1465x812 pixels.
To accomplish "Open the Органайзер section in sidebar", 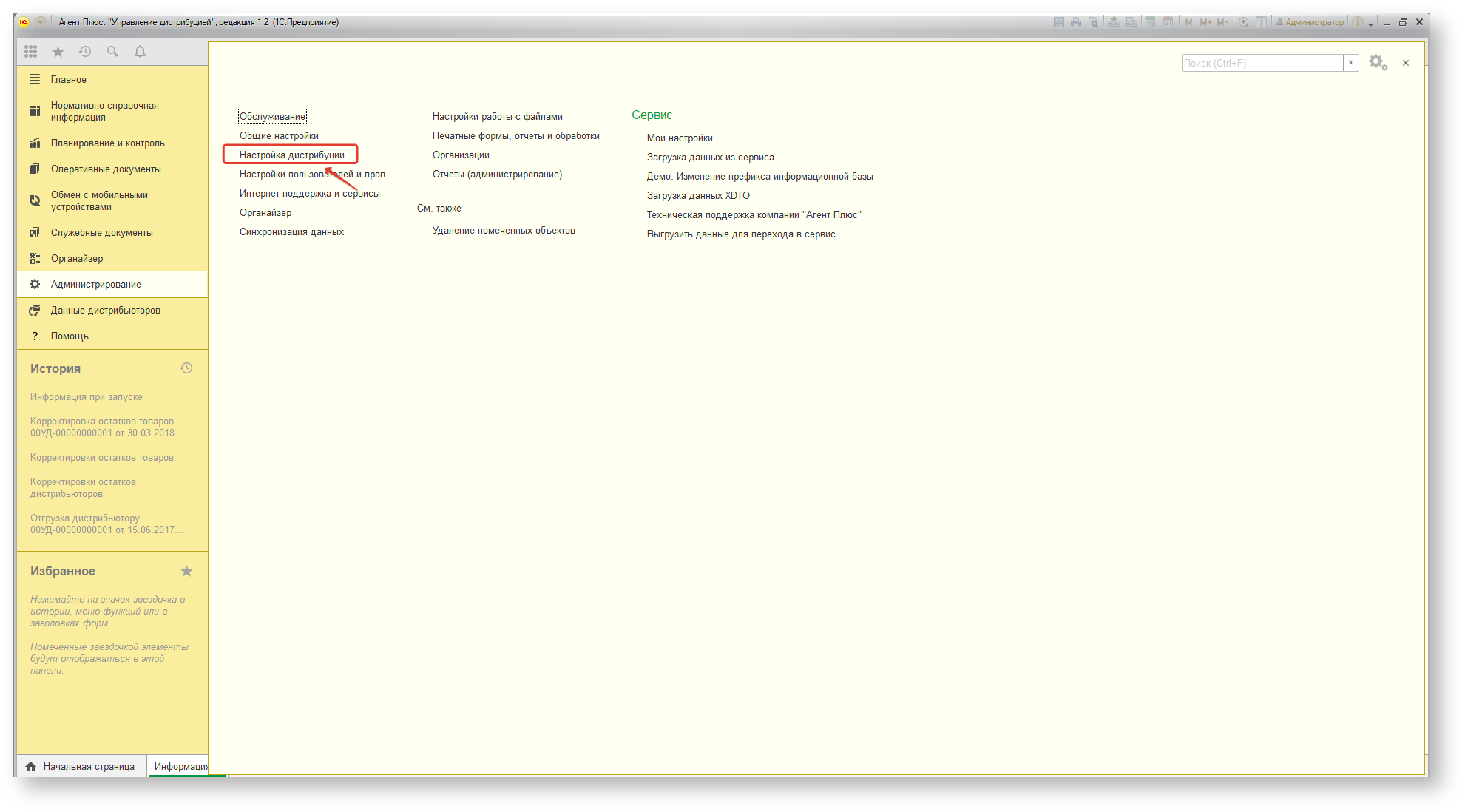I will coord(112,258).
